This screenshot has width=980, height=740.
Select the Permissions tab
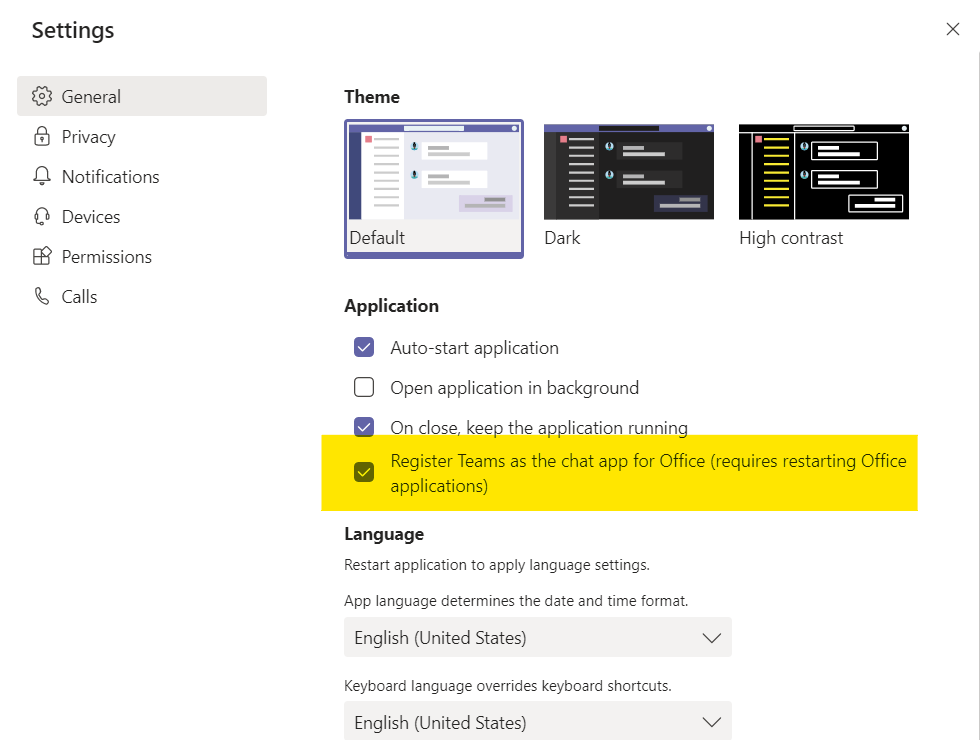[x=142, y=256]
